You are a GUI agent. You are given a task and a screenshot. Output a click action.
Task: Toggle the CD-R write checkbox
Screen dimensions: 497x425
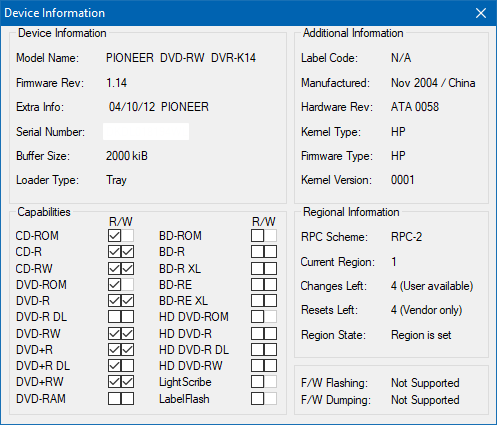tap(127, 252)
